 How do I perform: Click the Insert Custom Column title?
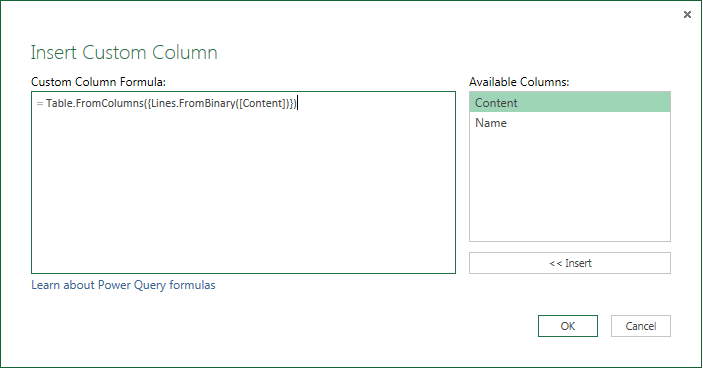(x=124, y=52)
